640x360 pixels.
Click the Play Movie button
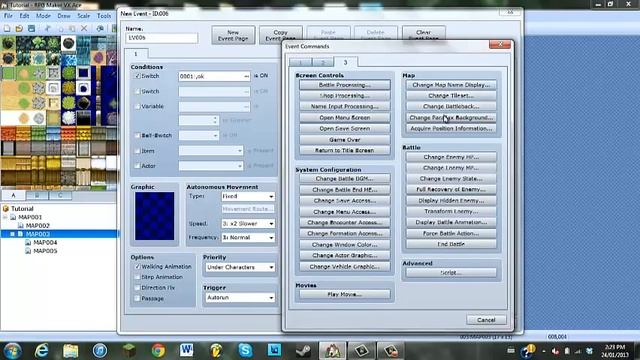point(344,294)
